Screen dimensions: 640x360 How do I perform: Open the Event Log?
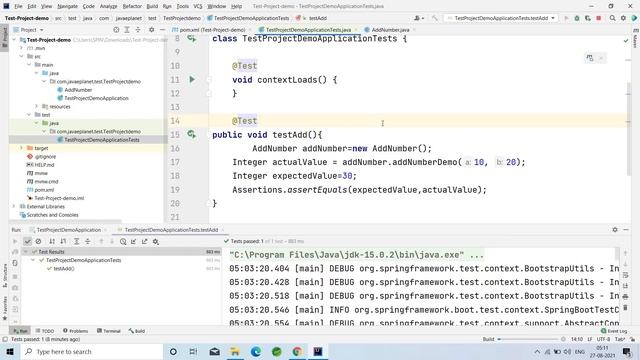[x=614, y=331]
